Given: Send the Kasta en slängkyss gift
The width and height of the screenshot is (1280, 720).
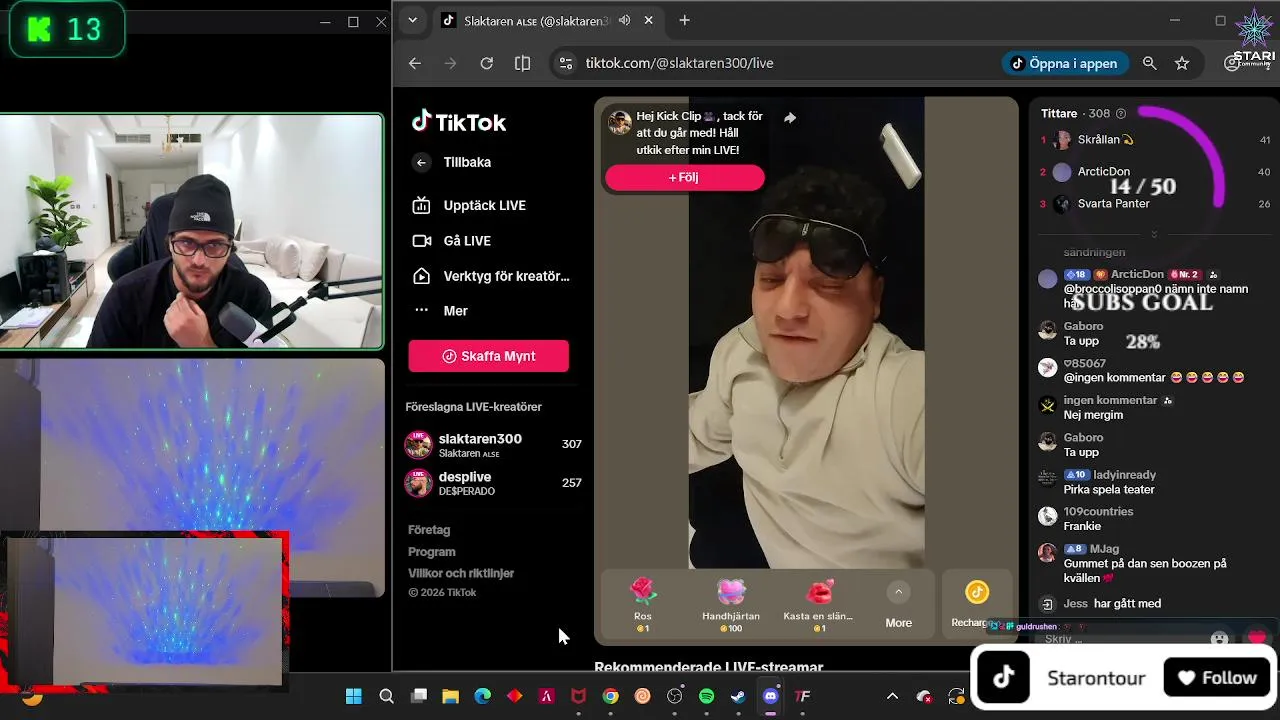Looking at the screenshot, I should click(x=819, y=605).
